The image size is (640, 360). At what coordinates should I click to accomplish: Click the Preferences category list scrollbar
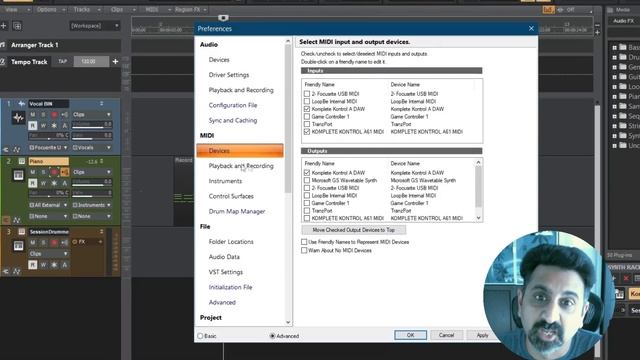288,118
